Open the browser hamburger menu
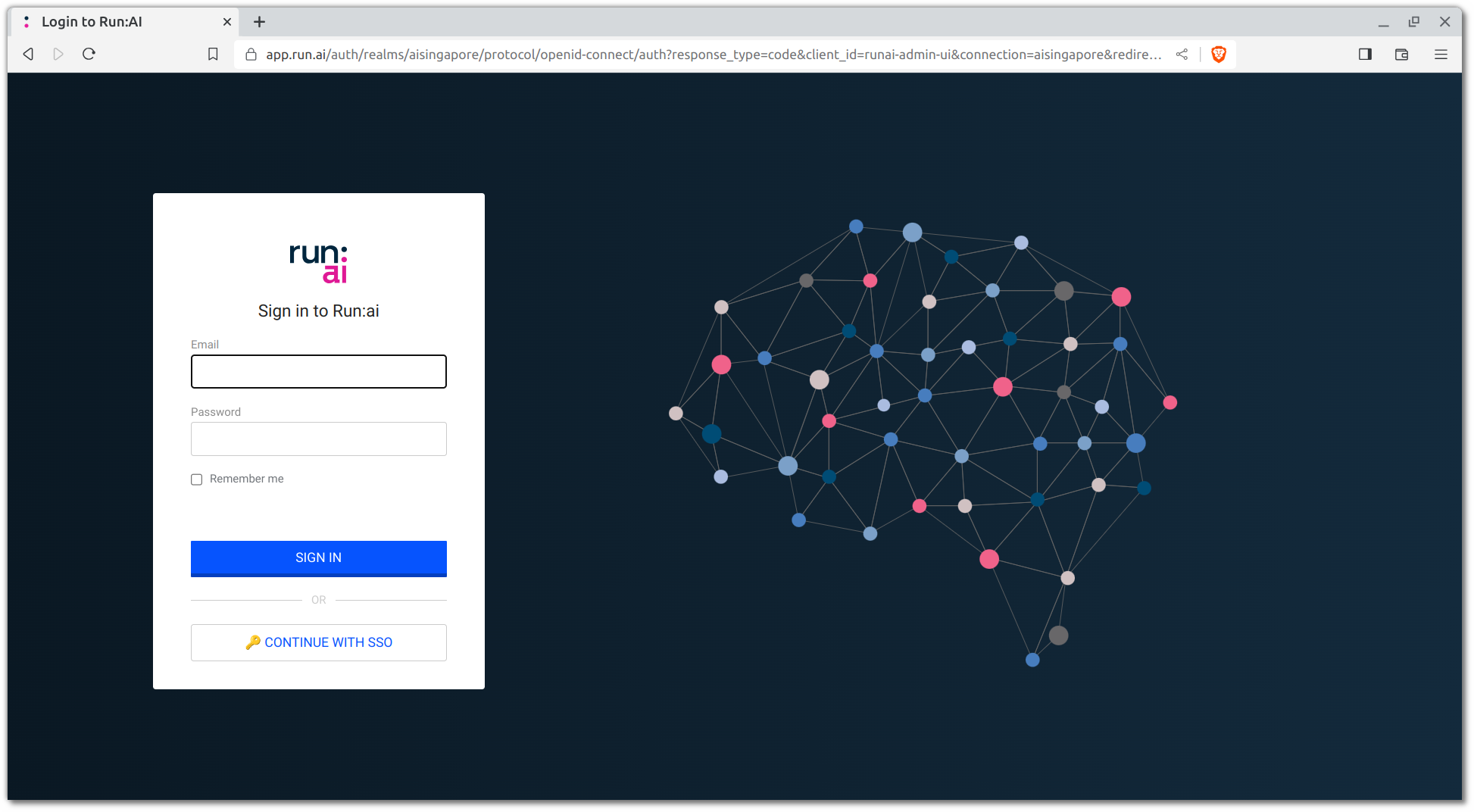1474x812 pixels. click(x=1441, y=55)
